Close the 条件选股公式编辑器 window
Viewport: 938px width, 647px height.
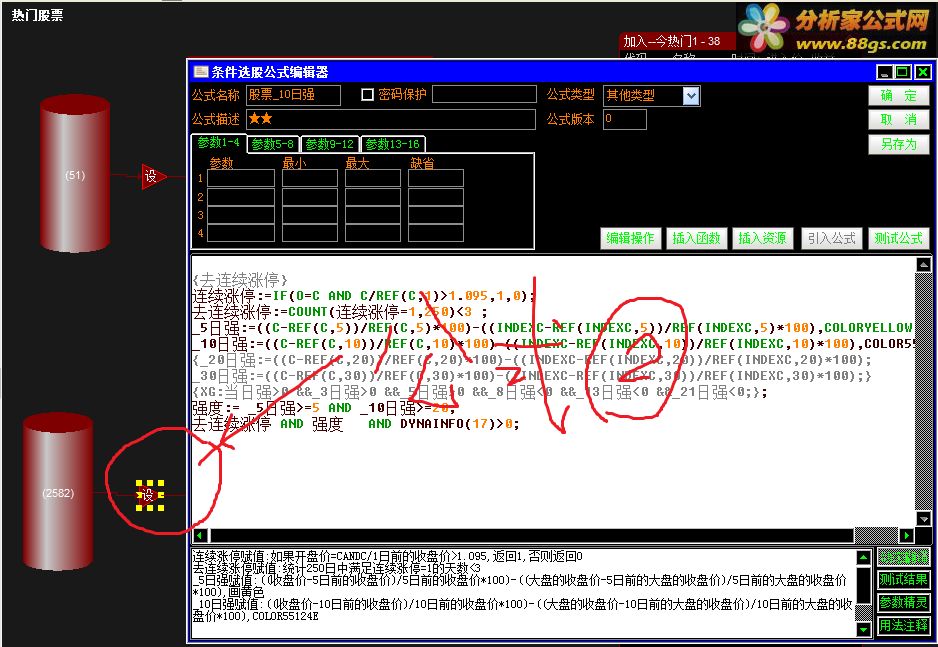tap(923, 72)
